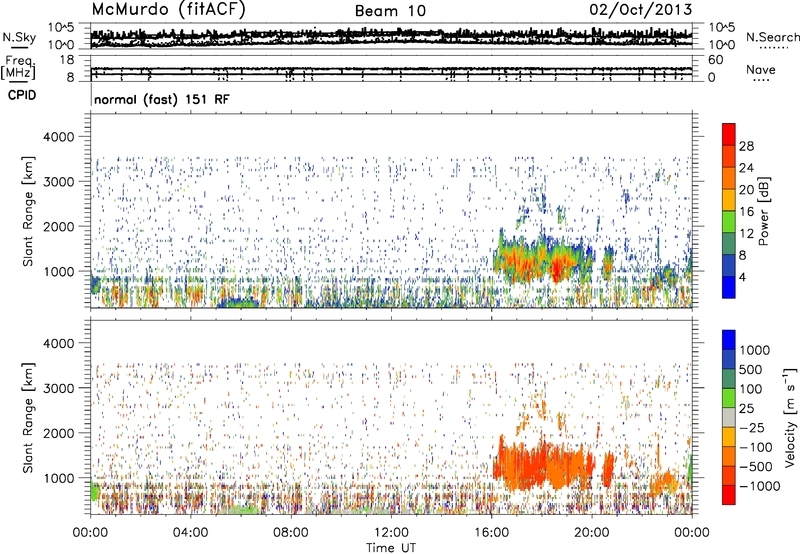The image size is (800, 554).
Task: Click the "28" power colorbar label
Action: pyautogui.click(x=746, y=146)
